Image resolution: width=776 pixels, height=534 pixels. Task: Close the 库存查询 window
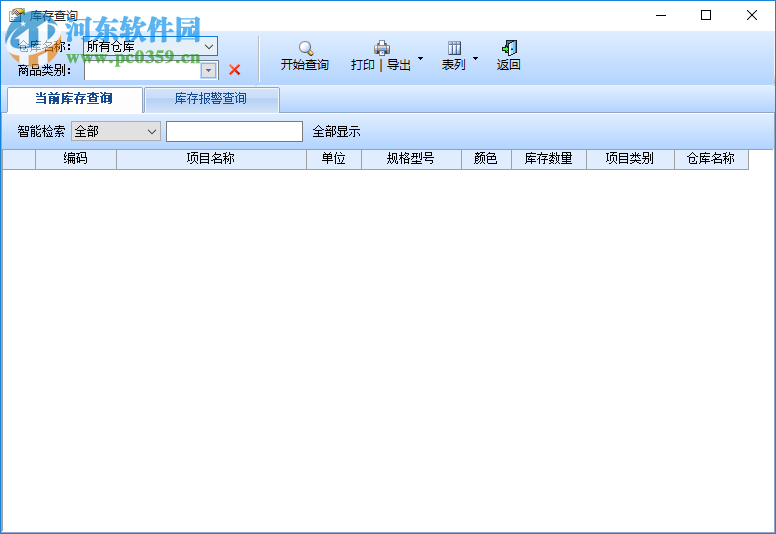752,15
